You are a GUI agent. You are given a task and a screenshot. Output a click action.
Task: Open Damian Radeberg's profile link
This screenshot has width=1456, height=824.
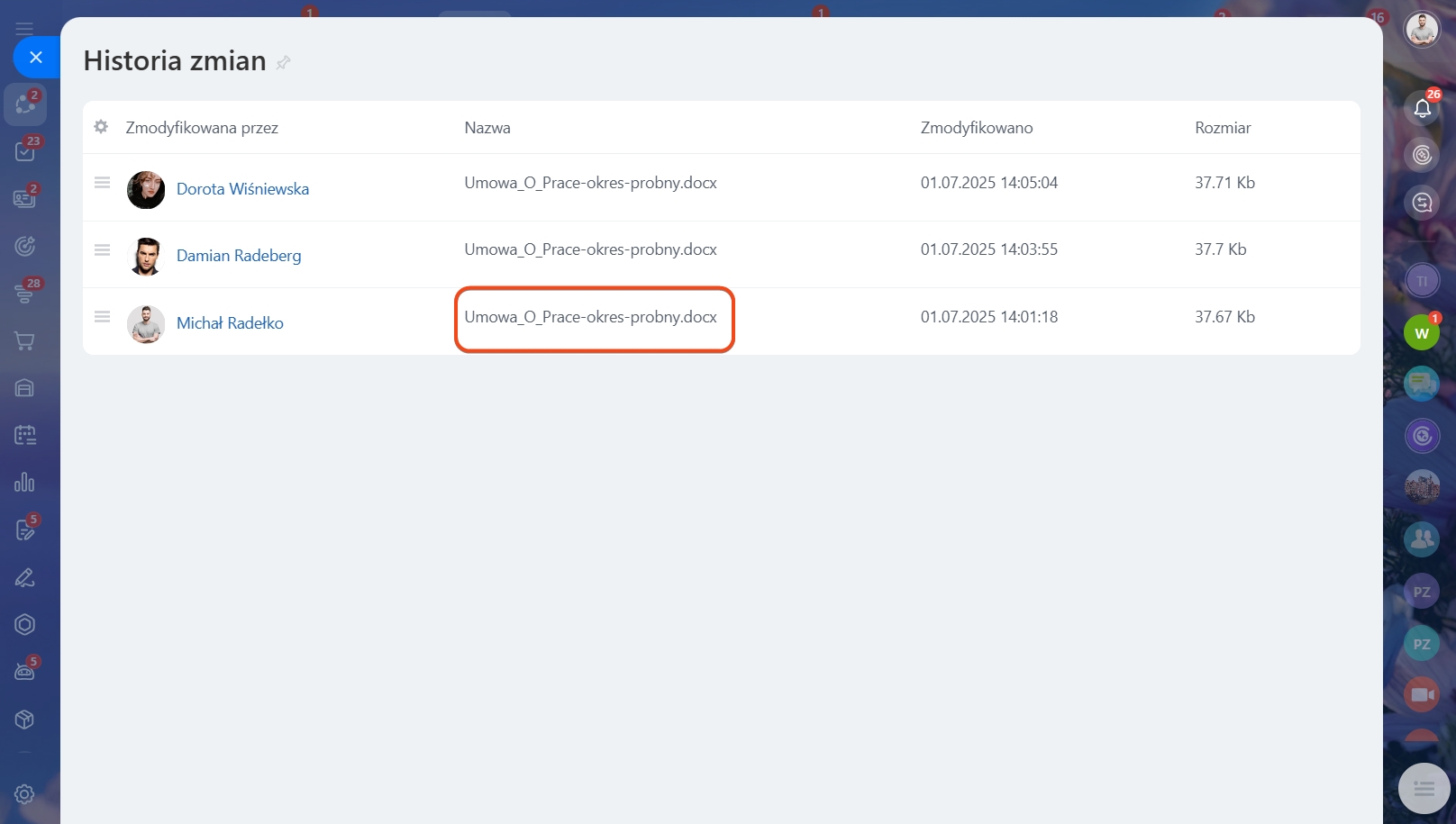[239, 256]
